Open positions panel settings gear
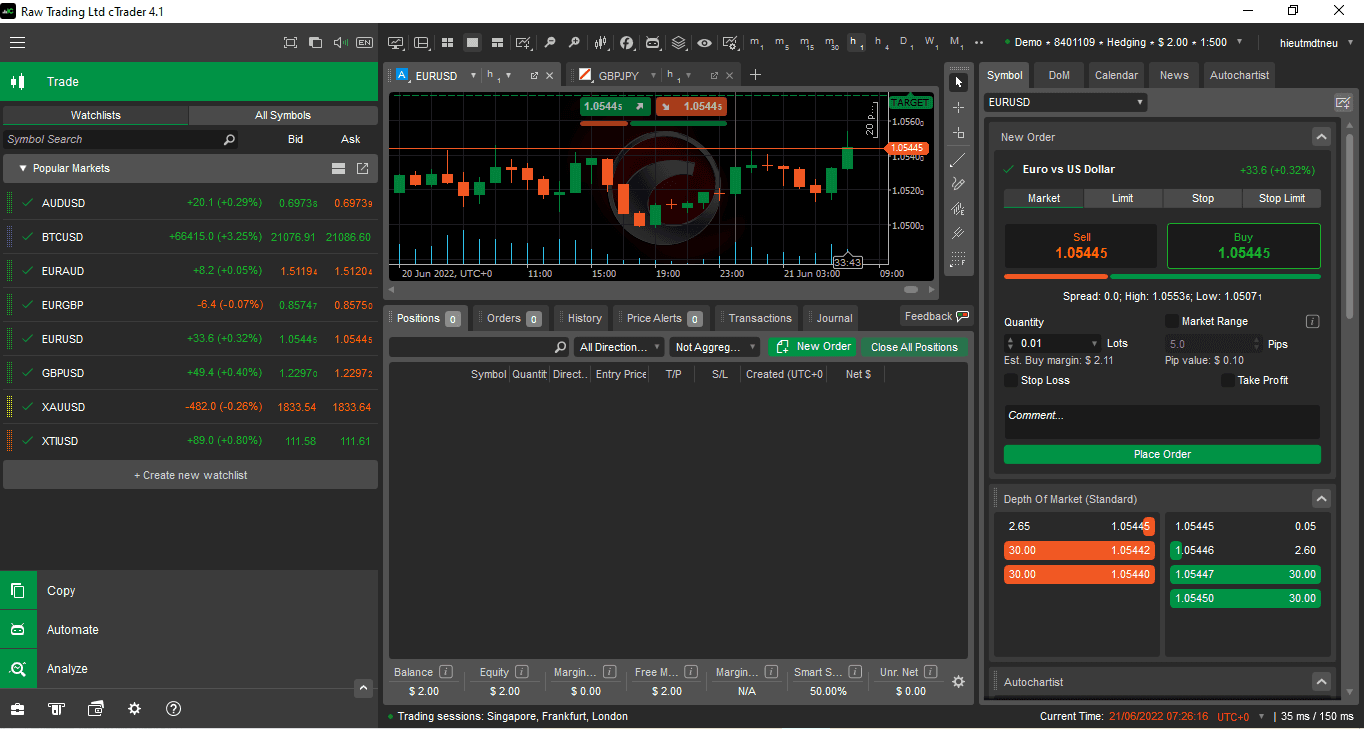This screenshot has width=1364, height=729. (x=958, y=681)
